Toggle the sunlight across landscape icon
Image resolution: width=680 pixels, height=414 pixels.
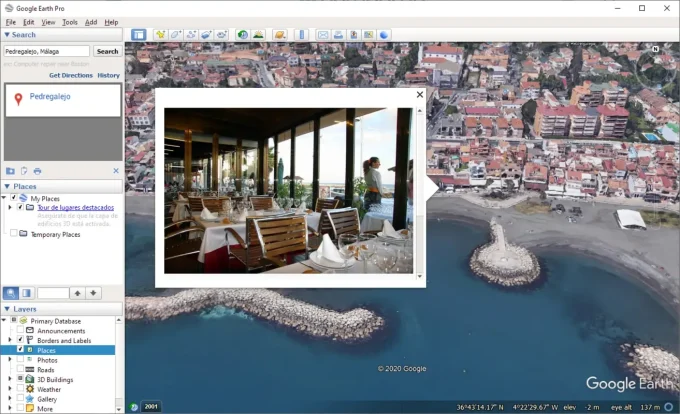coord(258,35)
